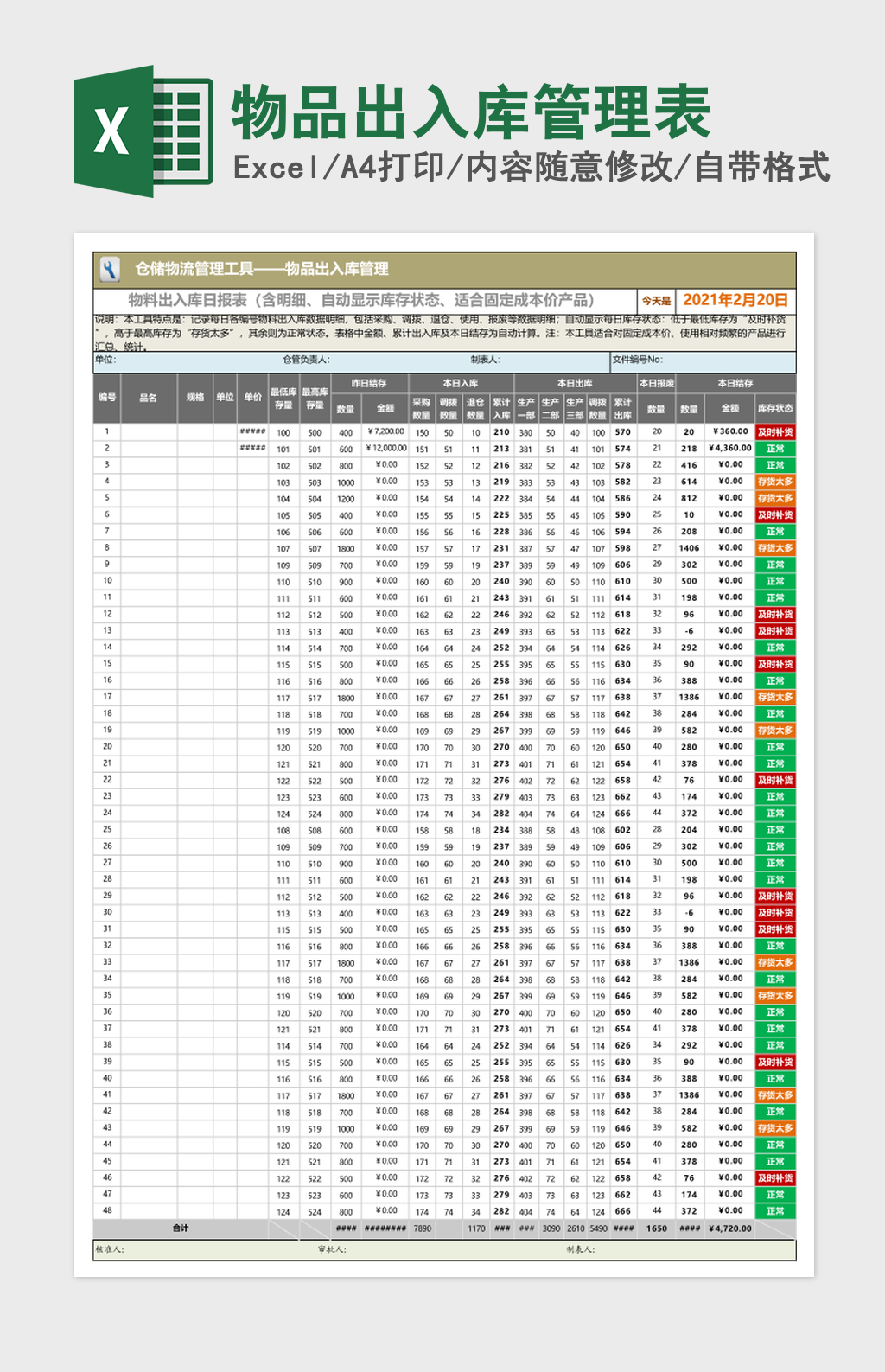The width and height of the screenshot is (885, 1372).
Task: Click the ¥4,720.00 grand total cell
Action: click(730, 1228)
